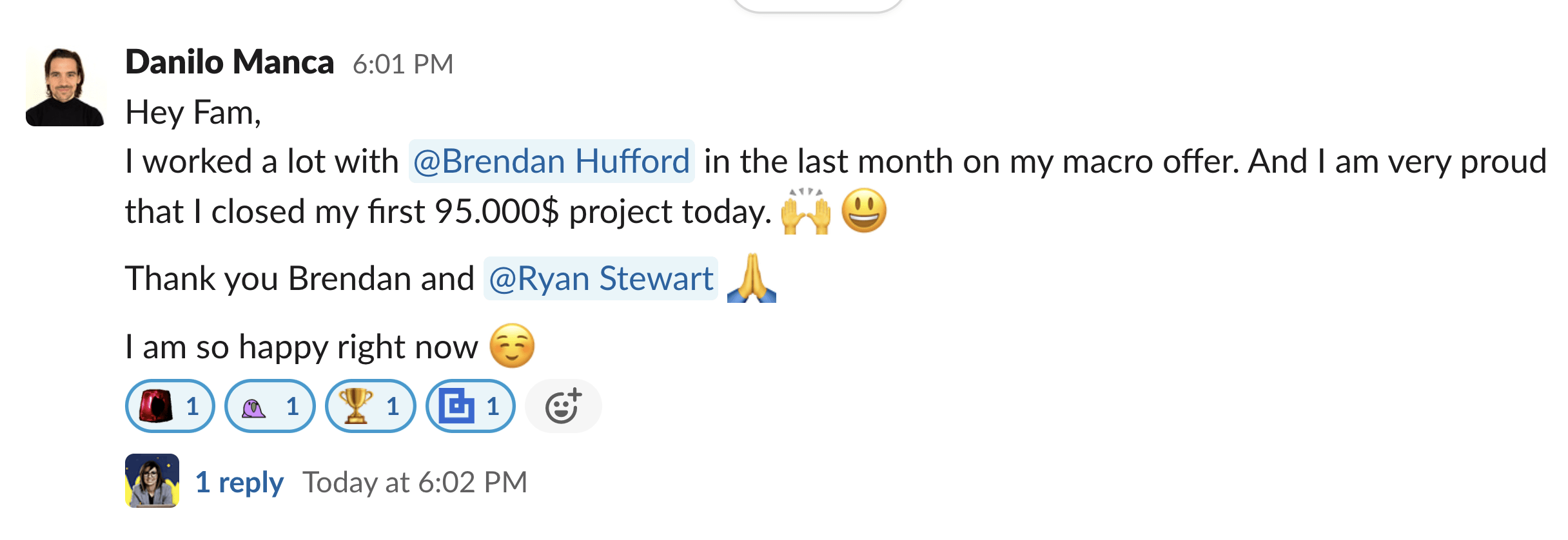Add a reaction with the emoji picker icon
Image resolution: width=1568 pixels, height=540 pixels.
pyautogui.click(x=562, y=405)
